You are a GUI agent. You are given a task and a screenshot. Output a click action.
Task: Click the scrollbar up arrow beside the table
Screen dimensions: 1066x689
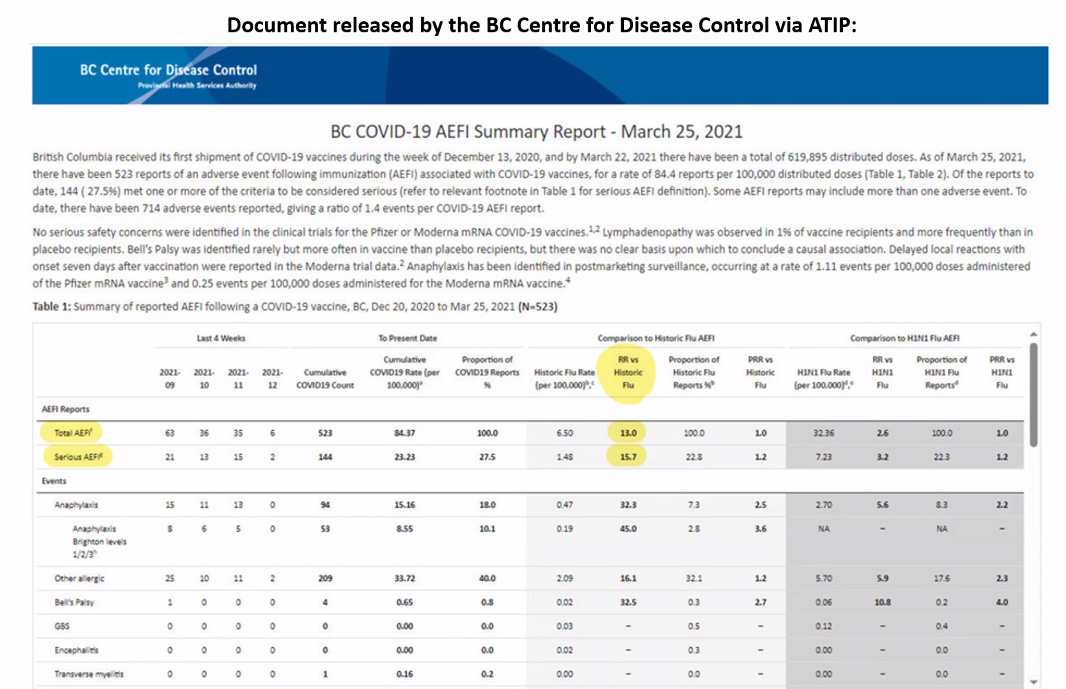[x=1033, y=334]
